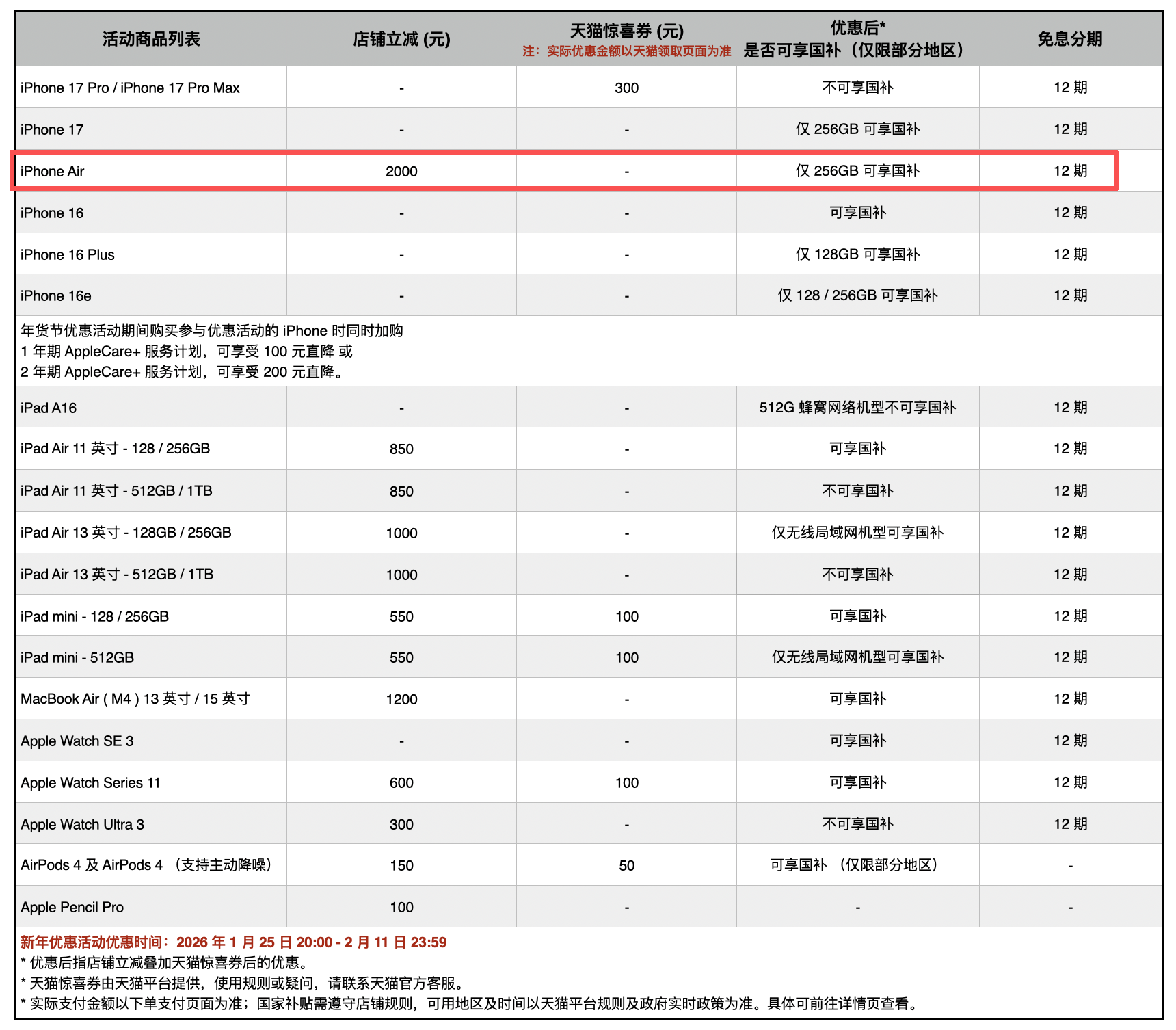Select the footnote starting '* 天猫惊喜券由天猫平台提供'

pos(242,983)
